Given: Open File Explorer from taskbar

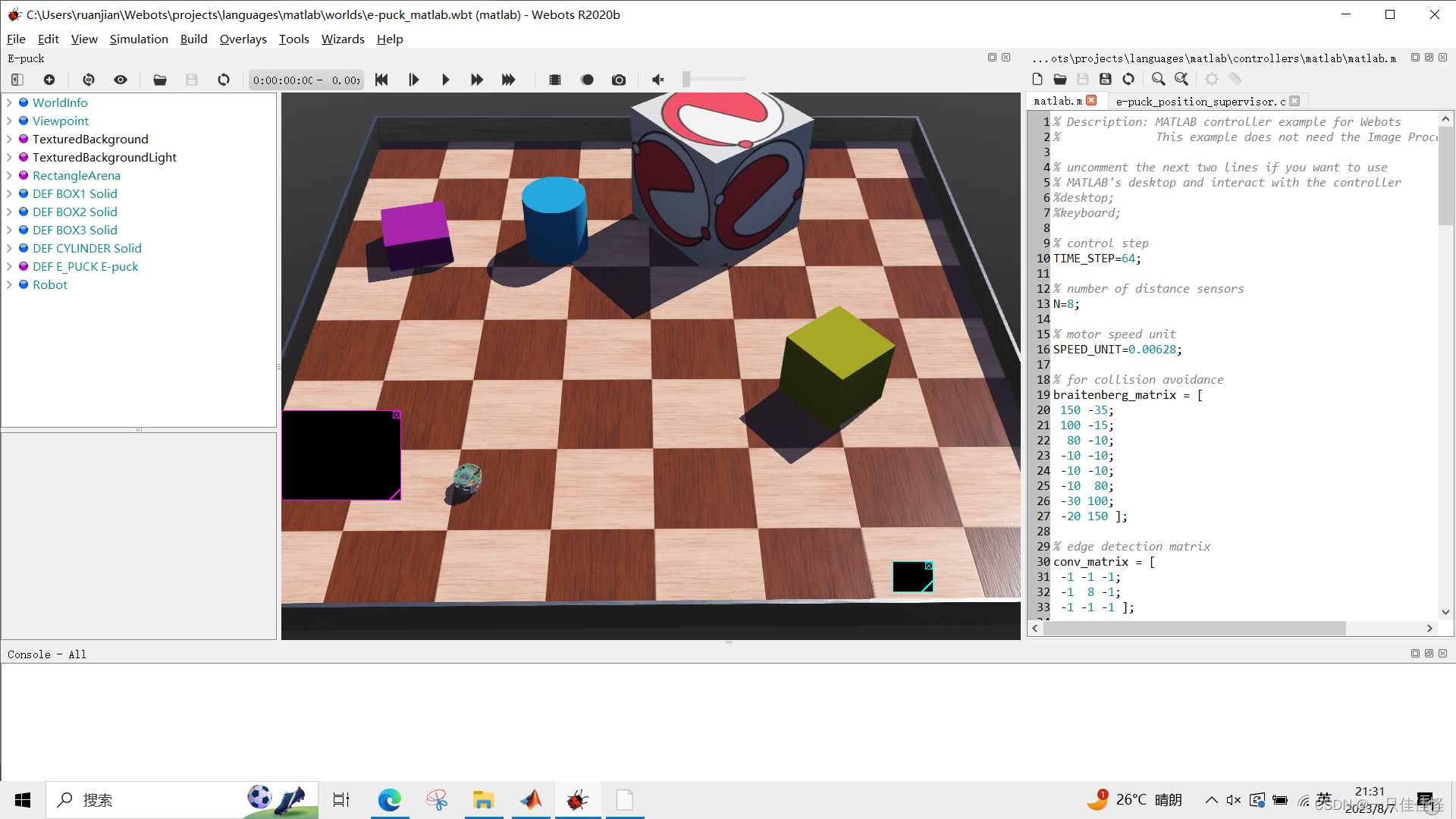Looking at the screenshot, I should pyautogui.click(x=483, y=800).
